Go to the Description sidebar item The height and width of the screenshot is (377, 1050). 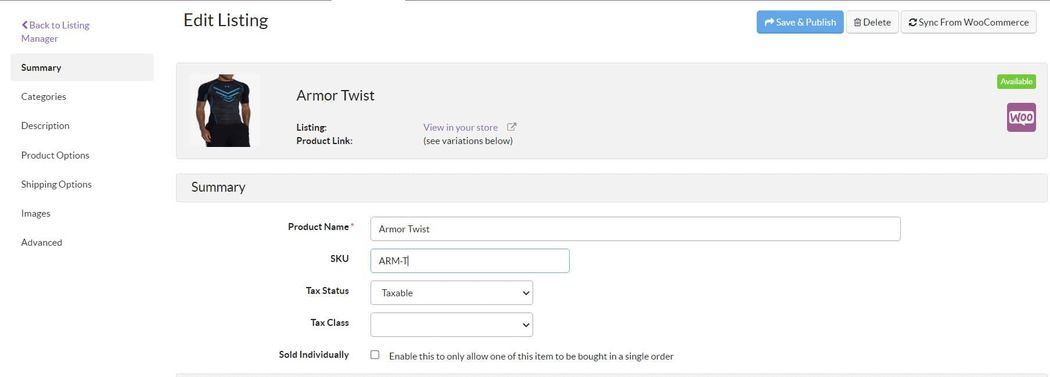(45, 125)
